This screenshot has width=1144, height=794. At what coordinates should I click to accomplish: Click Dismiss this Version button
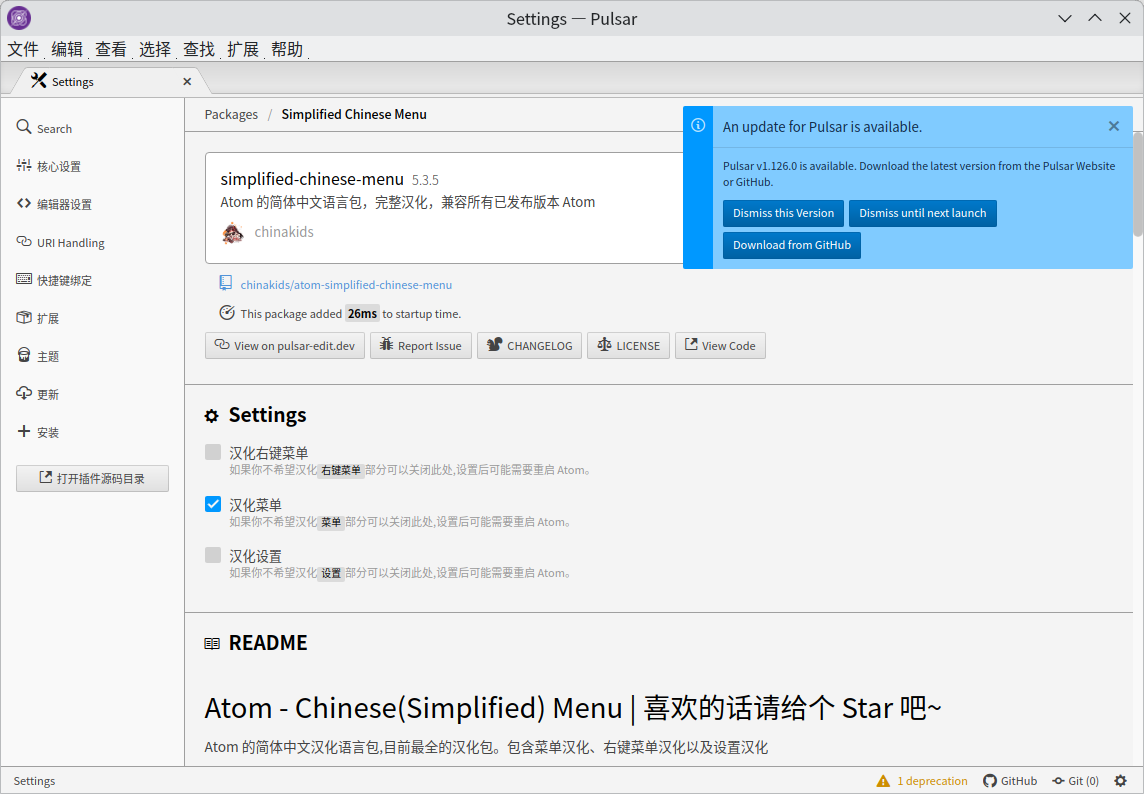point(784,213)
